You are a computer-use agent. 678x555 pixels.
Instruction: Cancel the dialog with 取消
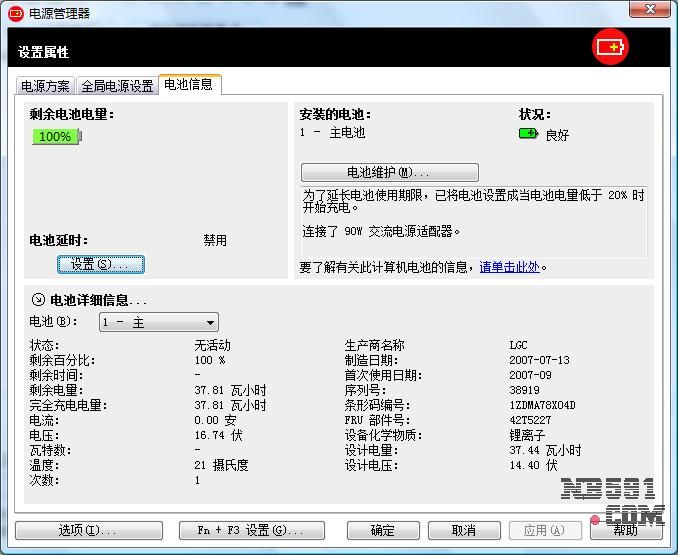click(x=464, y=530)
